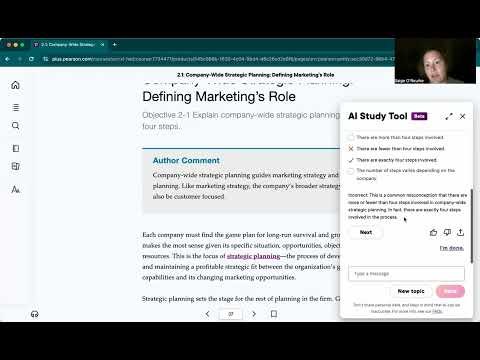
Task: Select the Company-Wide Strategy browser tab
Action: (x=68, y=44)
